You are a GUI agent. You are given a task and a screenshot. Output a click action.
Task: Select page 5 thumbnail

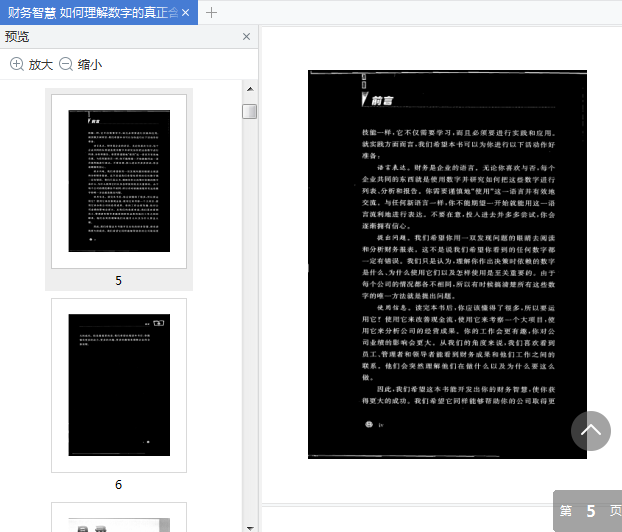[119, 181]
